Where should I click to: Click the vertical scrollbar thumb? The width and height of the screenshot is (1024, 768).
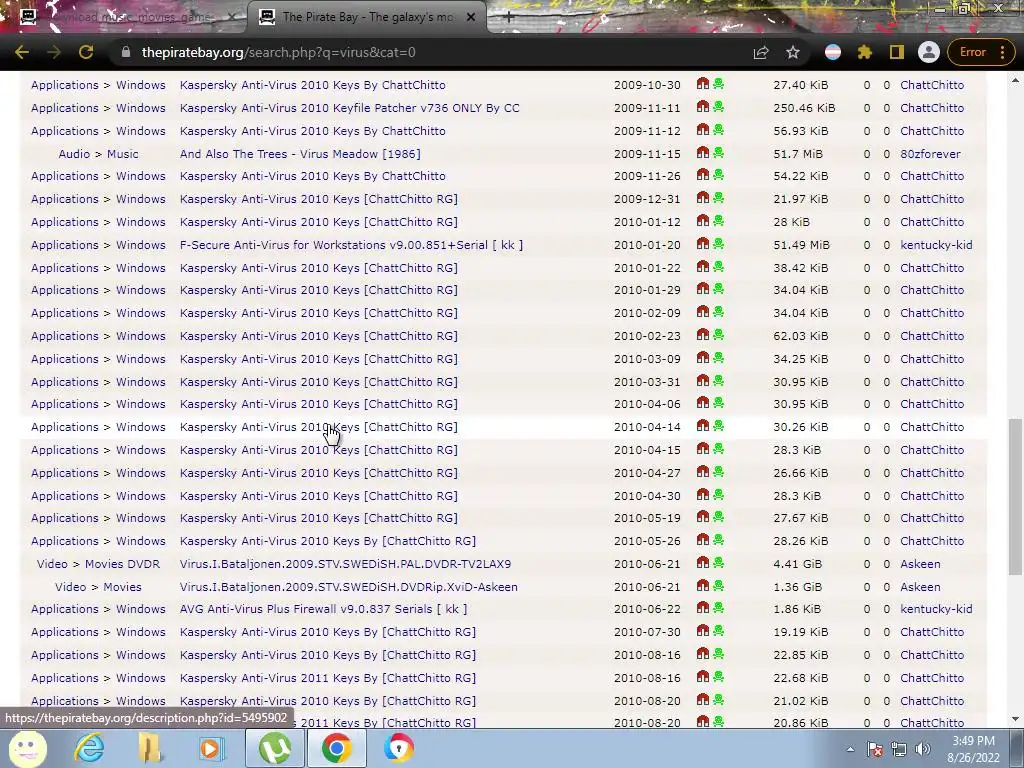[x=1015, y=496]
